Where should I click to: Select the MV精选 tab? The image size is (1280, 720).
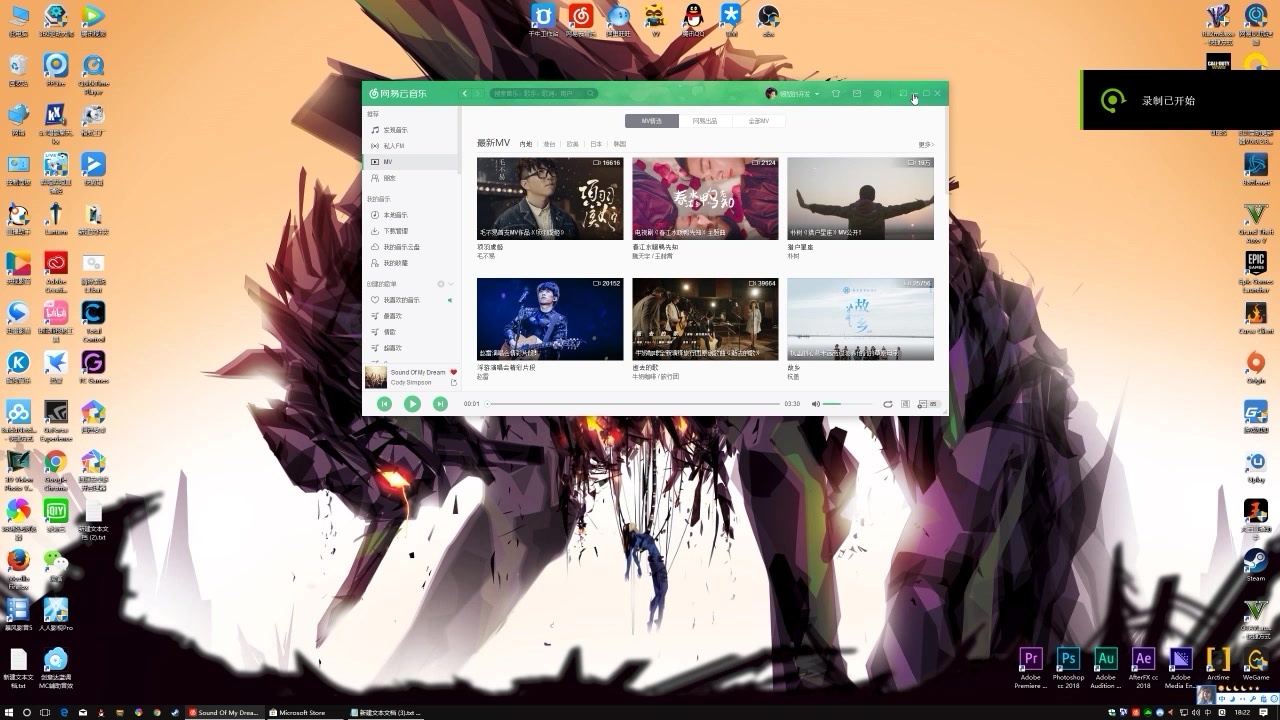click(x=652, y=121)
